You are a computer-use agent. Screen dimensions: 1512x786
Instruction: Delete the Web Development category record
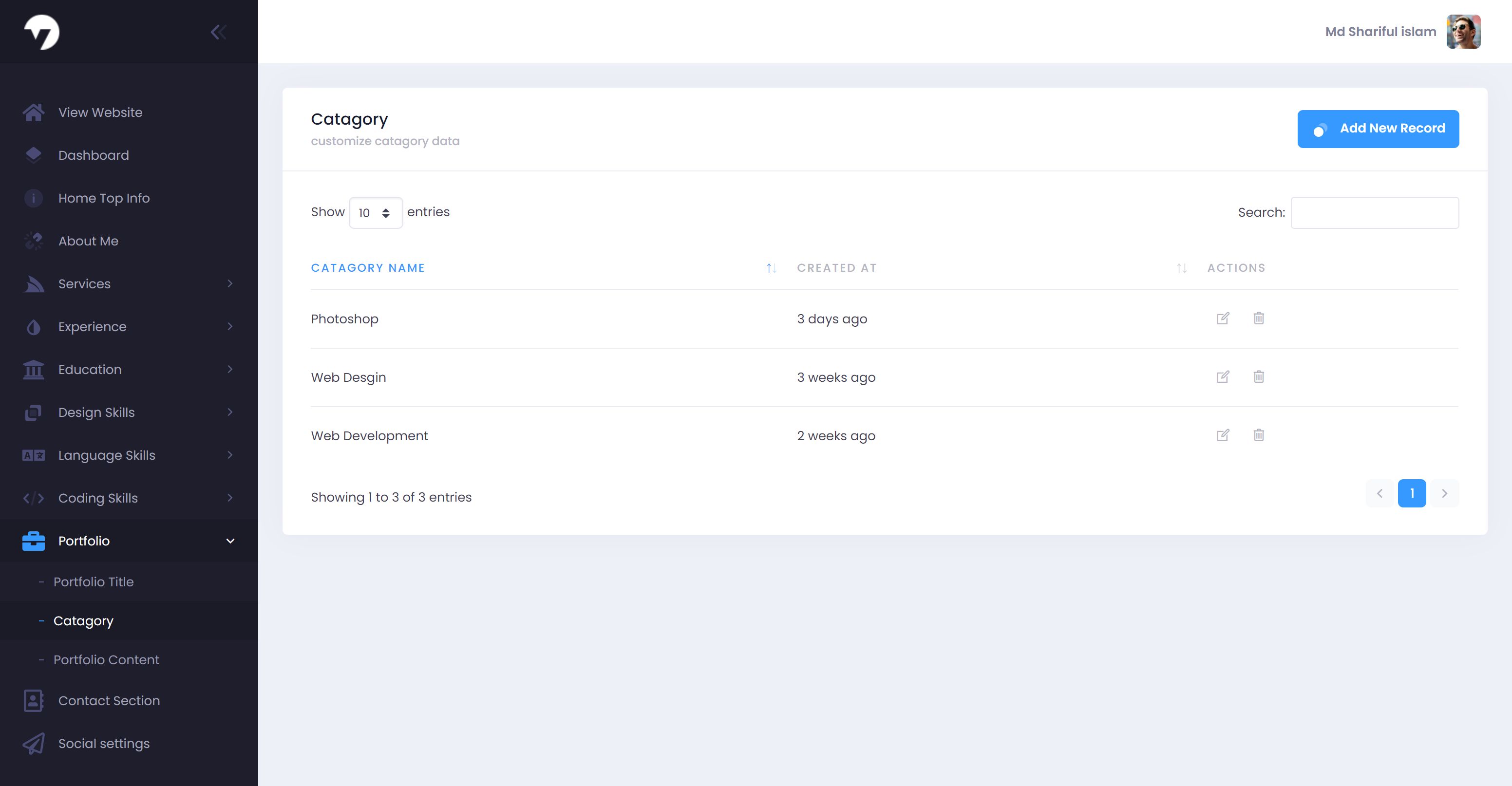1258,435
